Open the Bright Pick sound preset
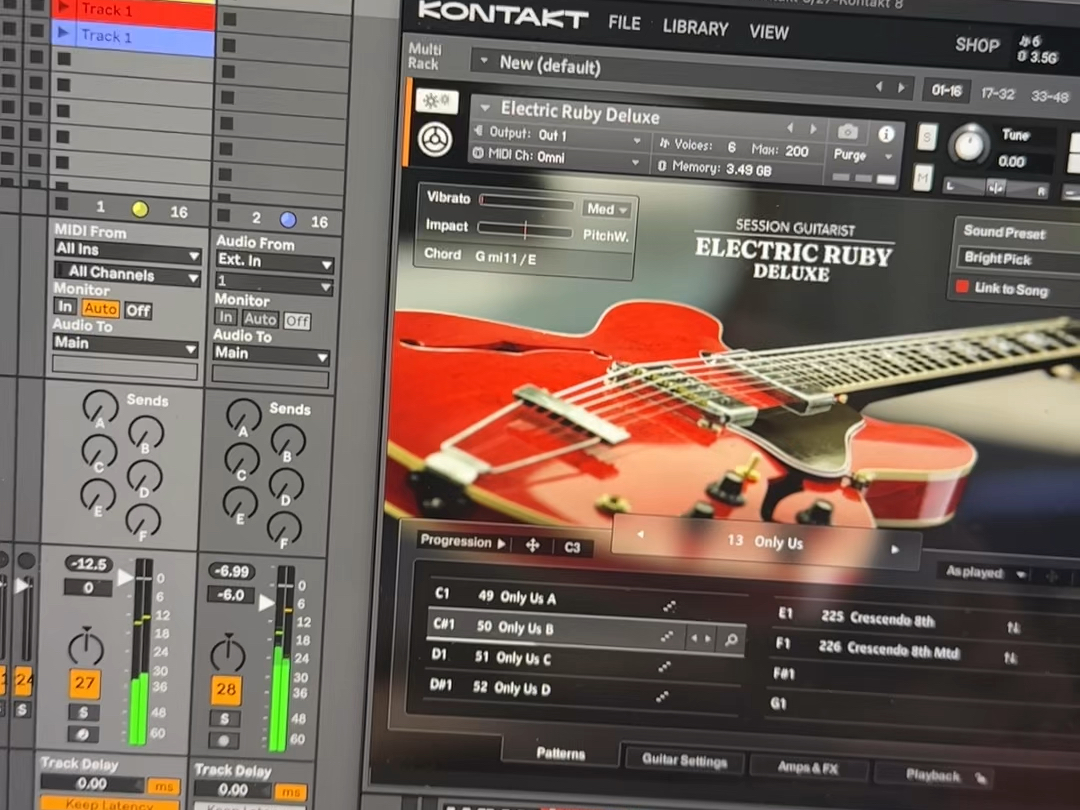The image size is (1080, 810). [1017, 260]
